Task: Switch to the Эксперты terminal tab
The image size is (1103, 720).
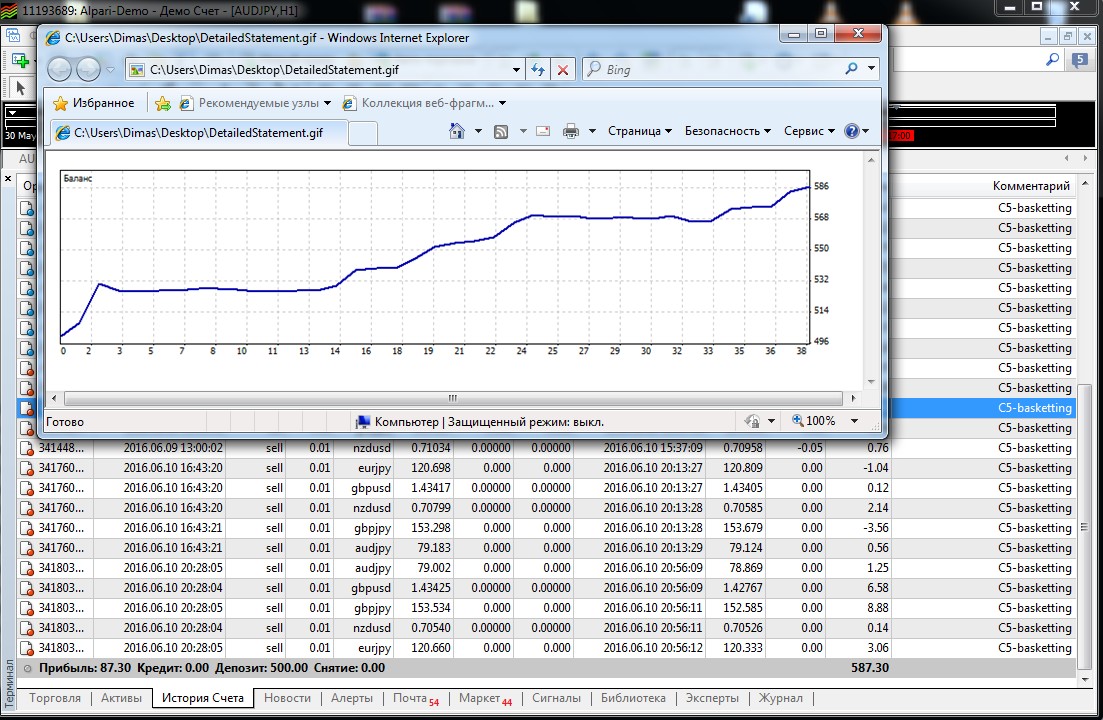Action: [x=712, y=698]
